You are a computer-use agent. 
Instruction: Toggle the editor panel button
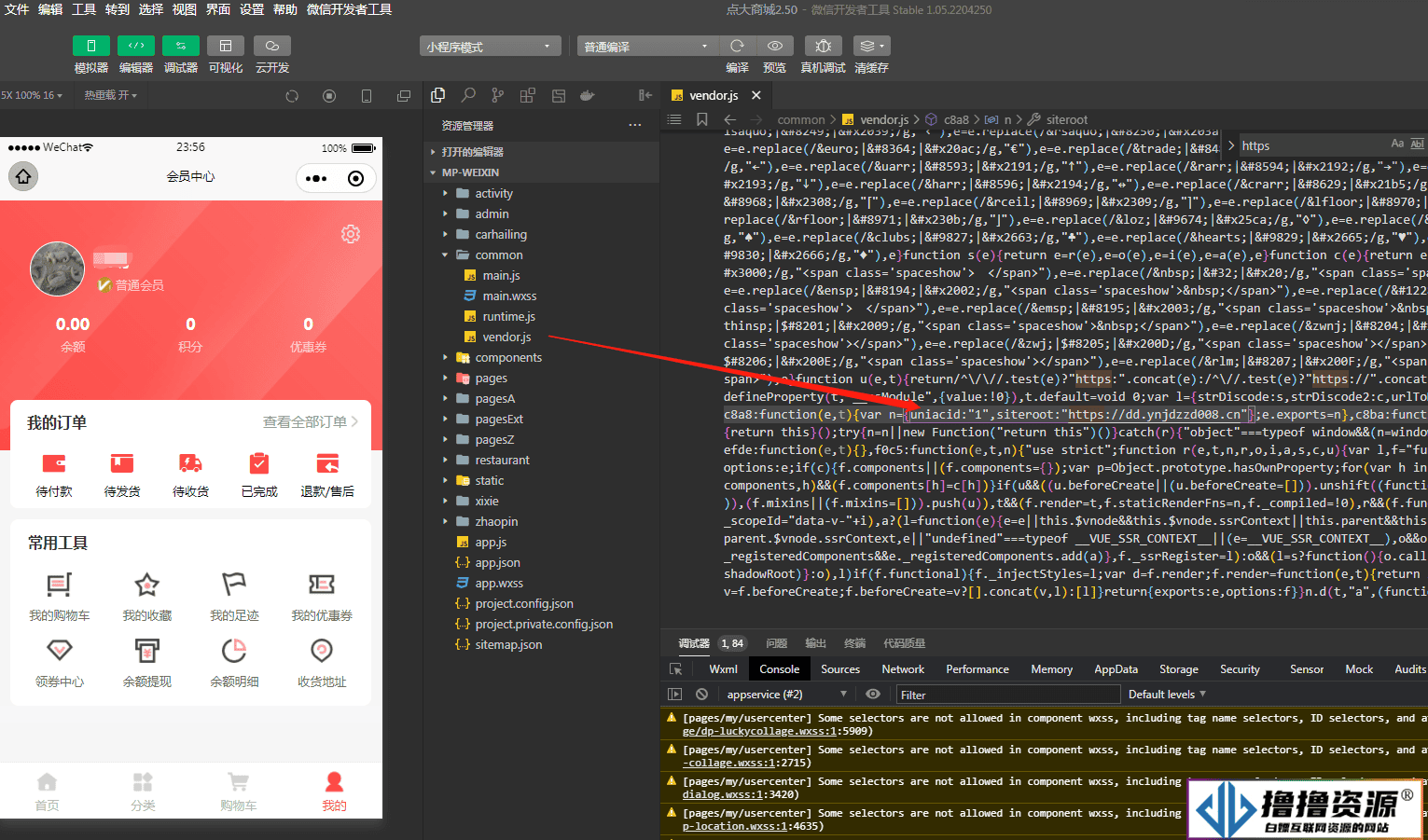136,46
